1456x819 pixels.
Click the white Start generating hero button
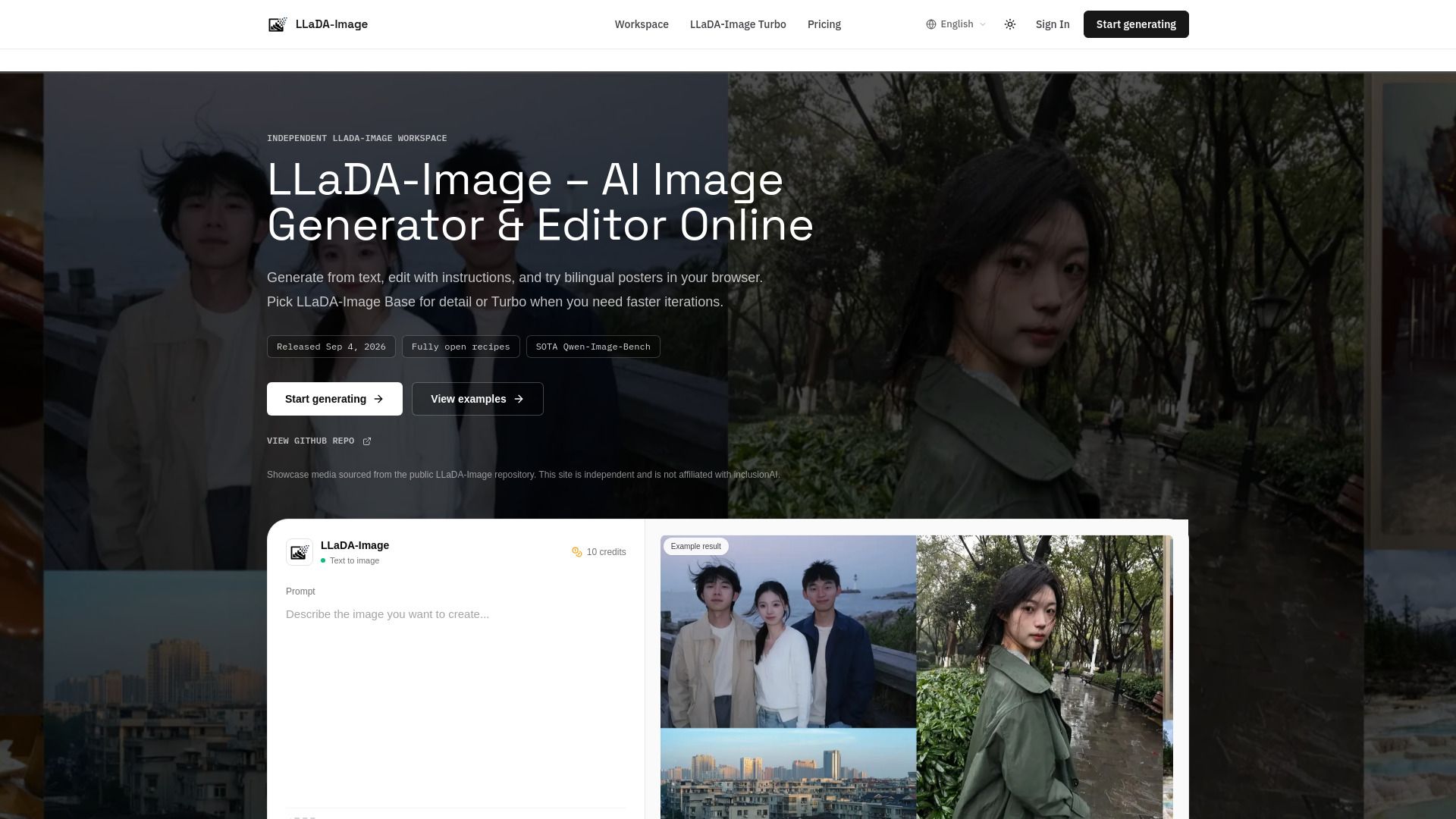click(x=334, y=399)
